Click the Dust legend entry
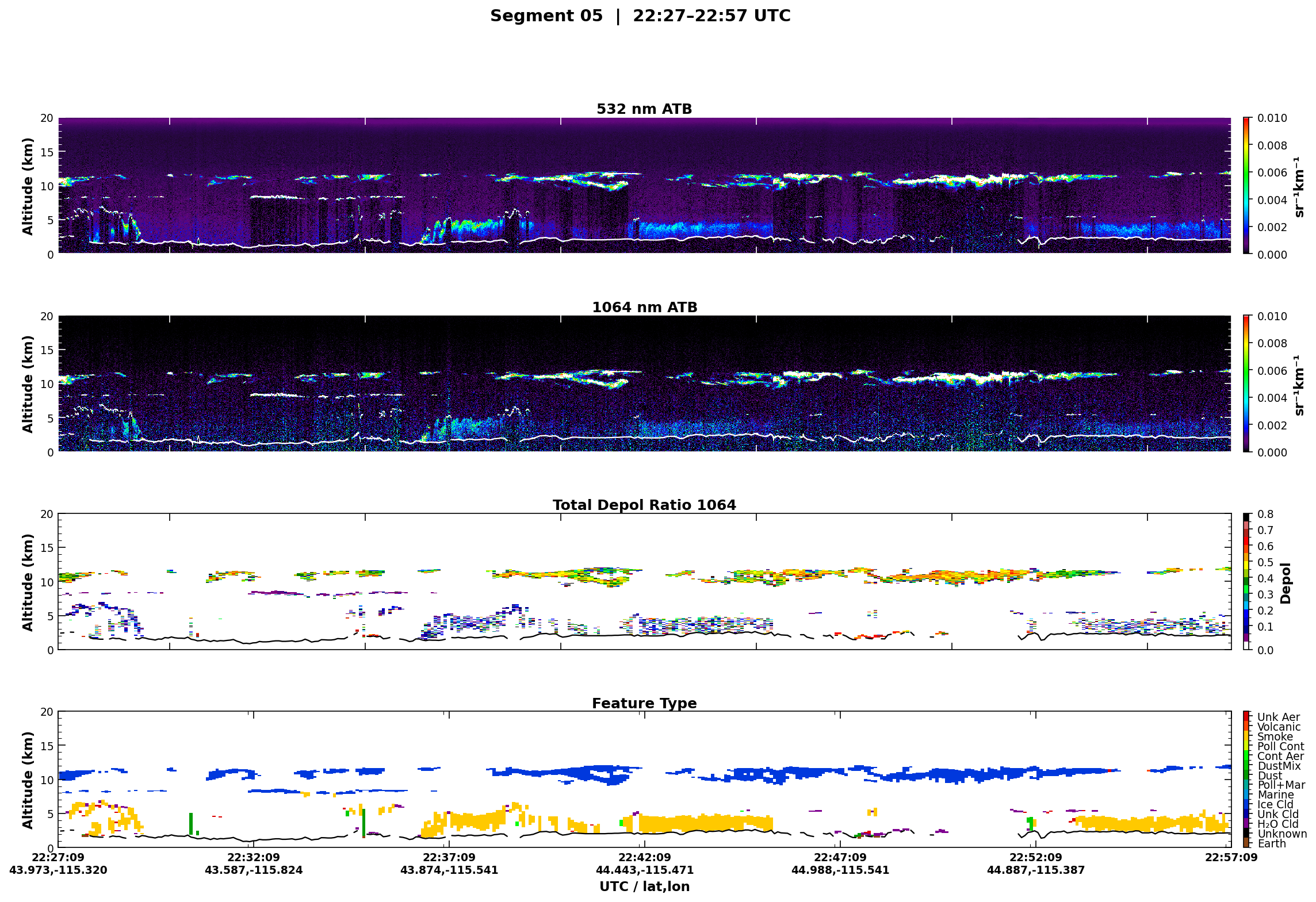Viewport: 1316px width, 902px height. pos(1269,776)
